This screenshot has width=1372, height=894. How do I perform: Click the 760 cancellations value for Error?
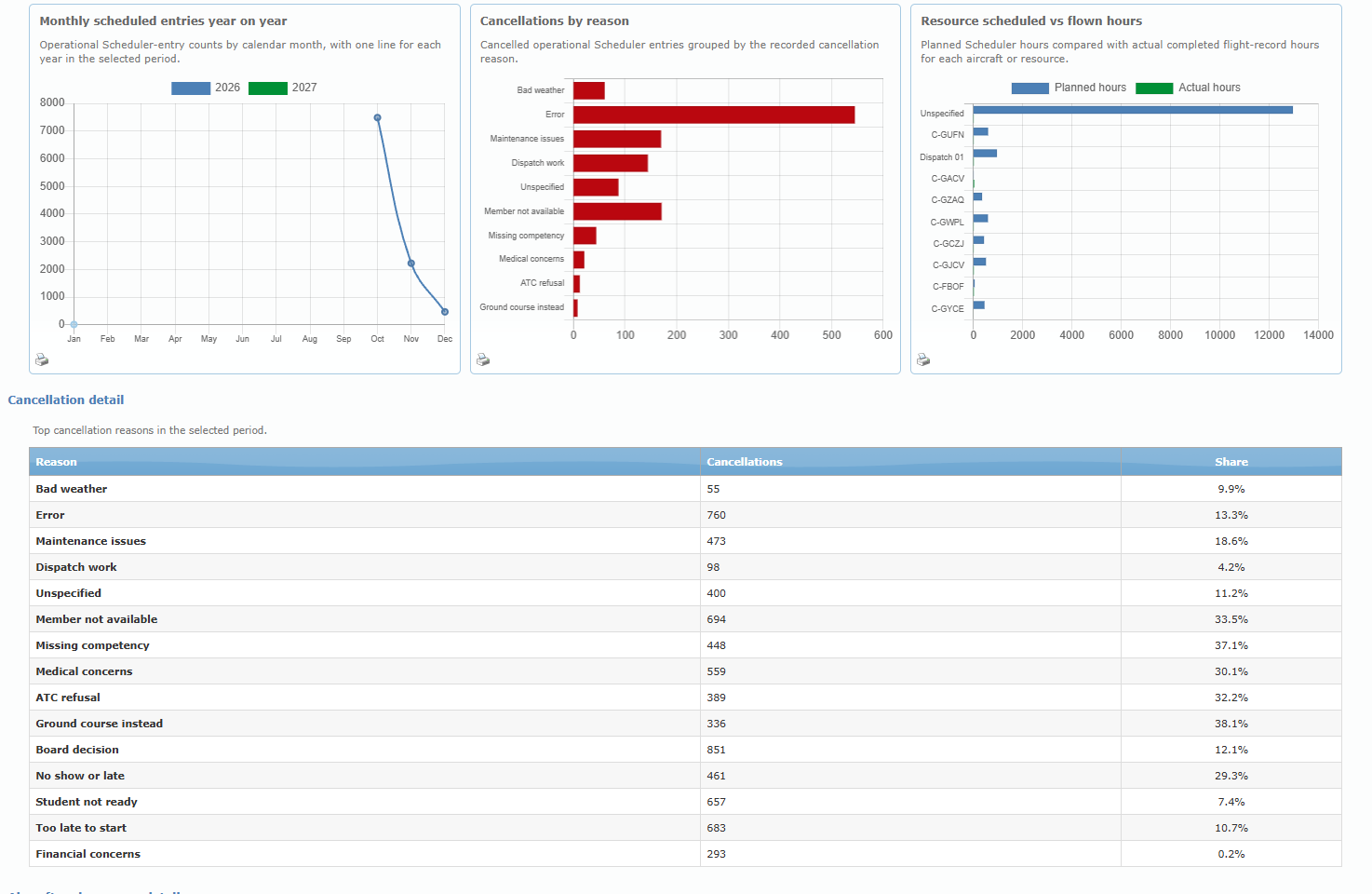coord(717,515)
